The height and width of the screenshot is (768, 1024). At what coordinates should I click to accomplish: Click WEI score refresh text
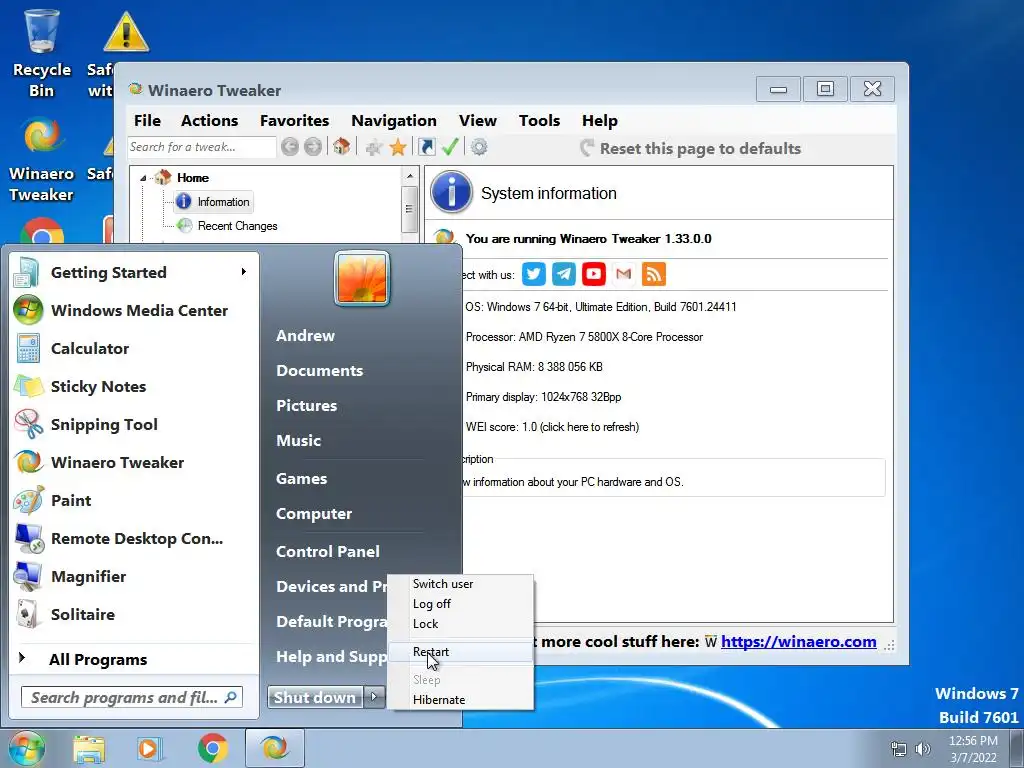pyautogui.click(x=552, y=427)
